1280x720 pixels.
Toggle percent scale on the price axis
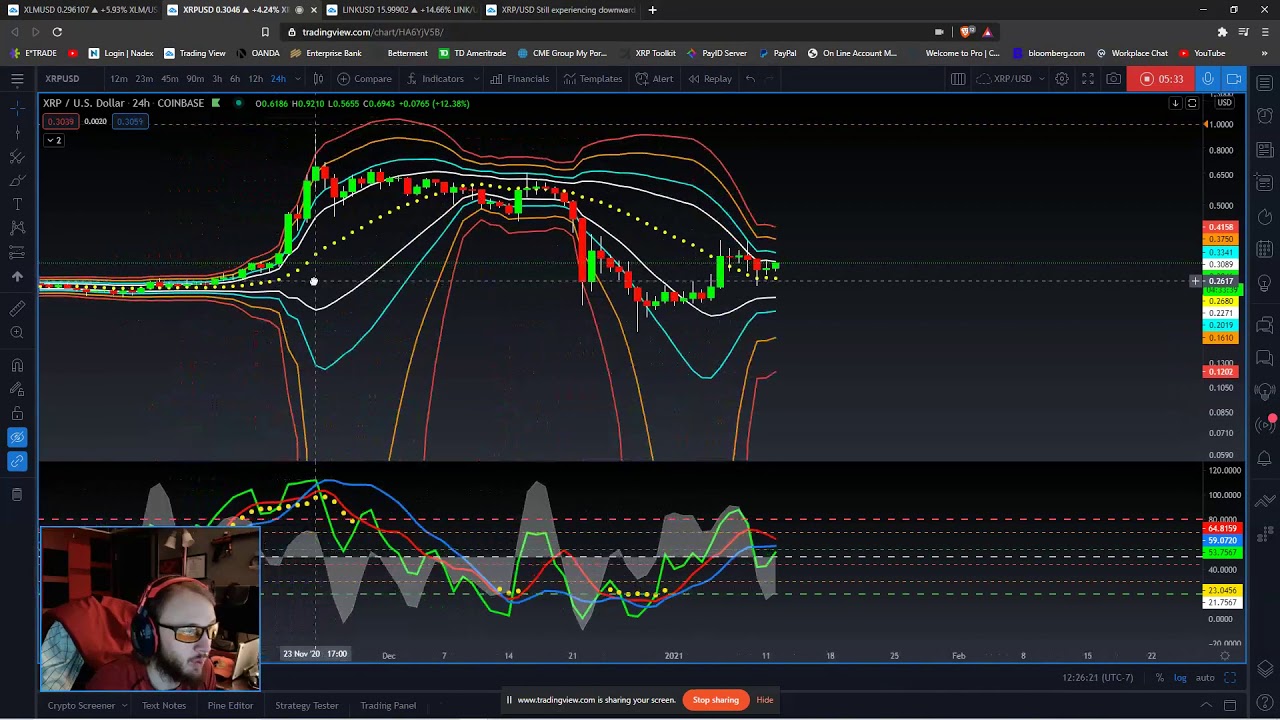(1159, 678)
